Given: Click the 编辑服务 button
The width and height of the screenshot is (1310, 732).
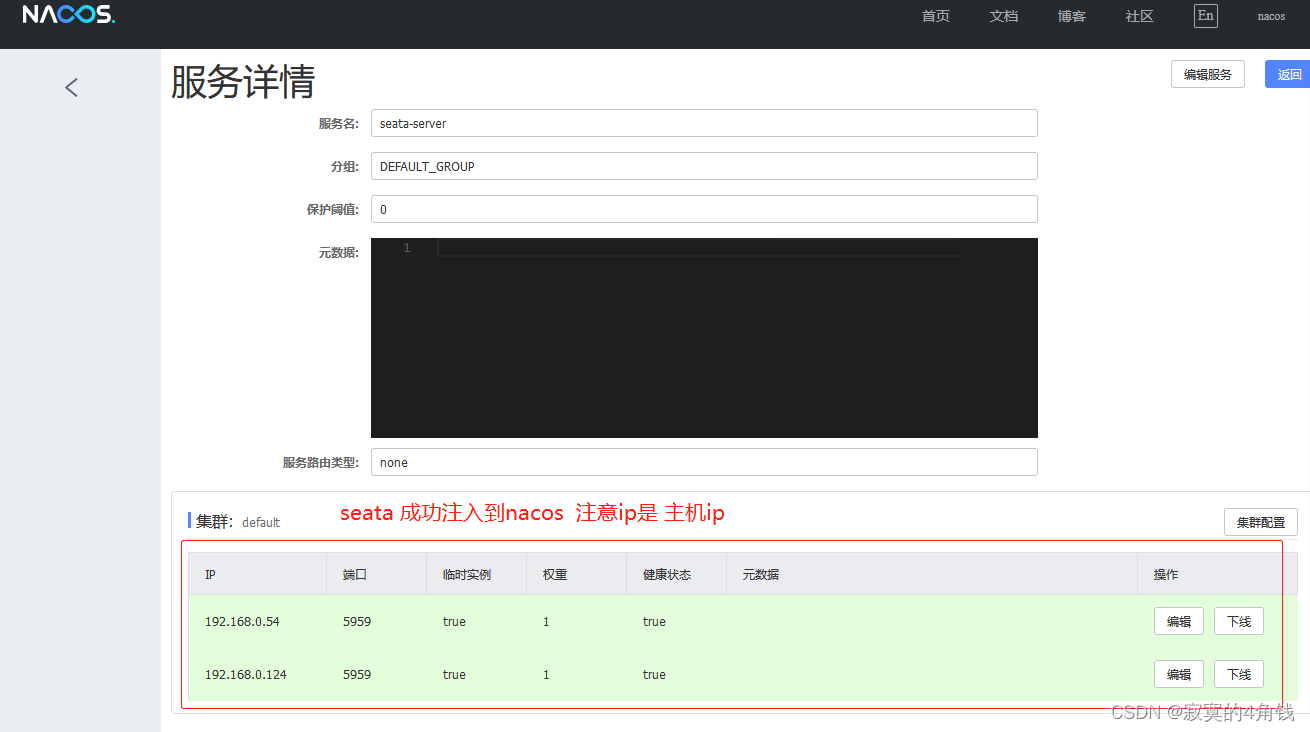Looking at the screenshot, I should tap(1208, 74).
